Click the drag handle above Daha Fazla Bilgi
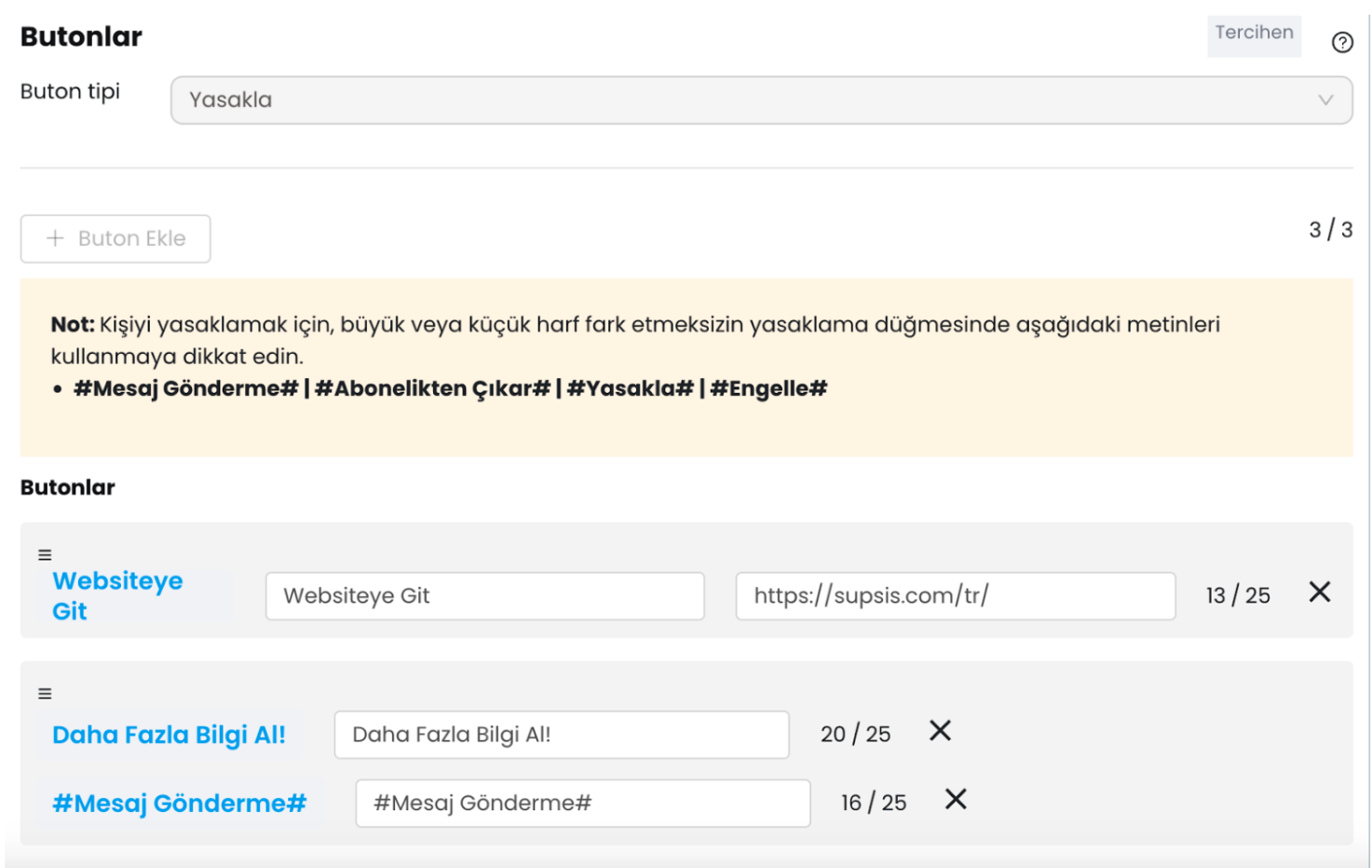Viewport: 1372px width, 868px height. tap(45, 694)
